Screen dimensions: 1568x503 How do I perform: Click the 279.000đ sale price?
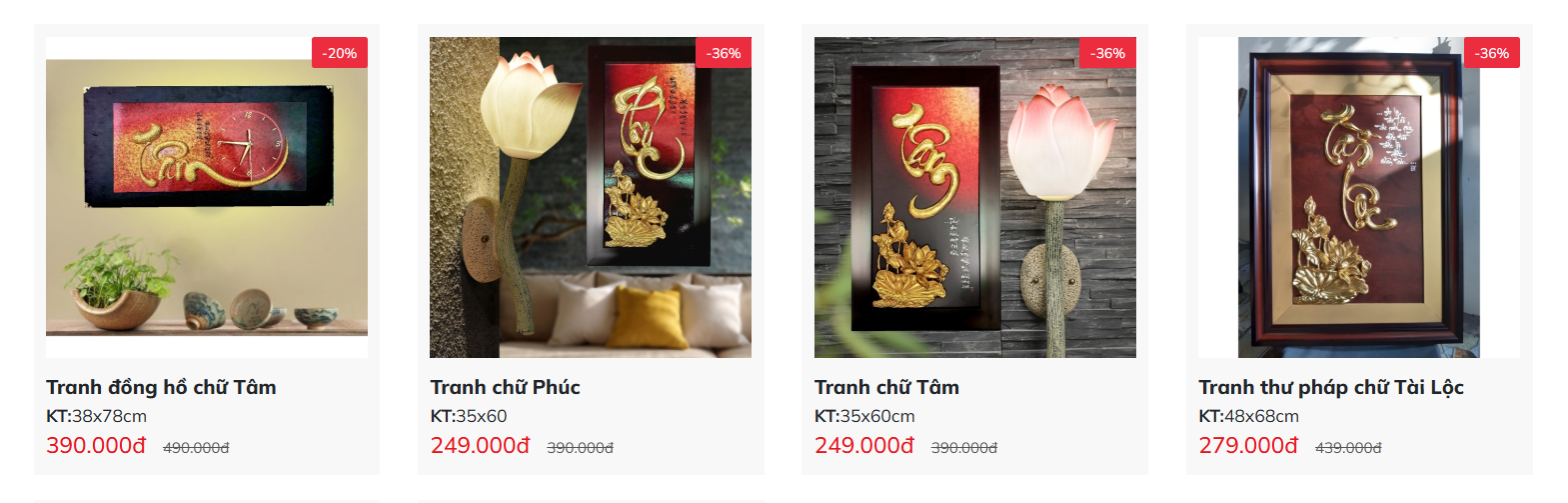point(1248,446)
